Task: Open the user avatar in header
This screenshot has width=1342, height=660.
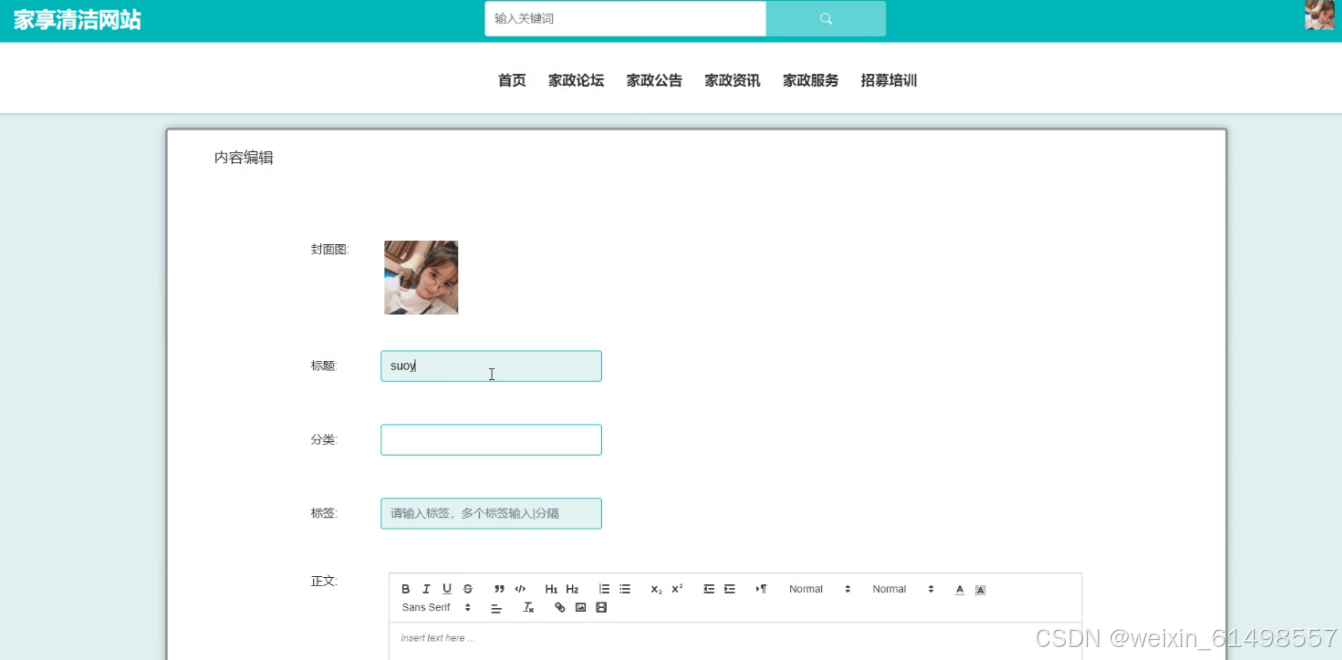Action: pyautogui.click(x=1319, y=15)
